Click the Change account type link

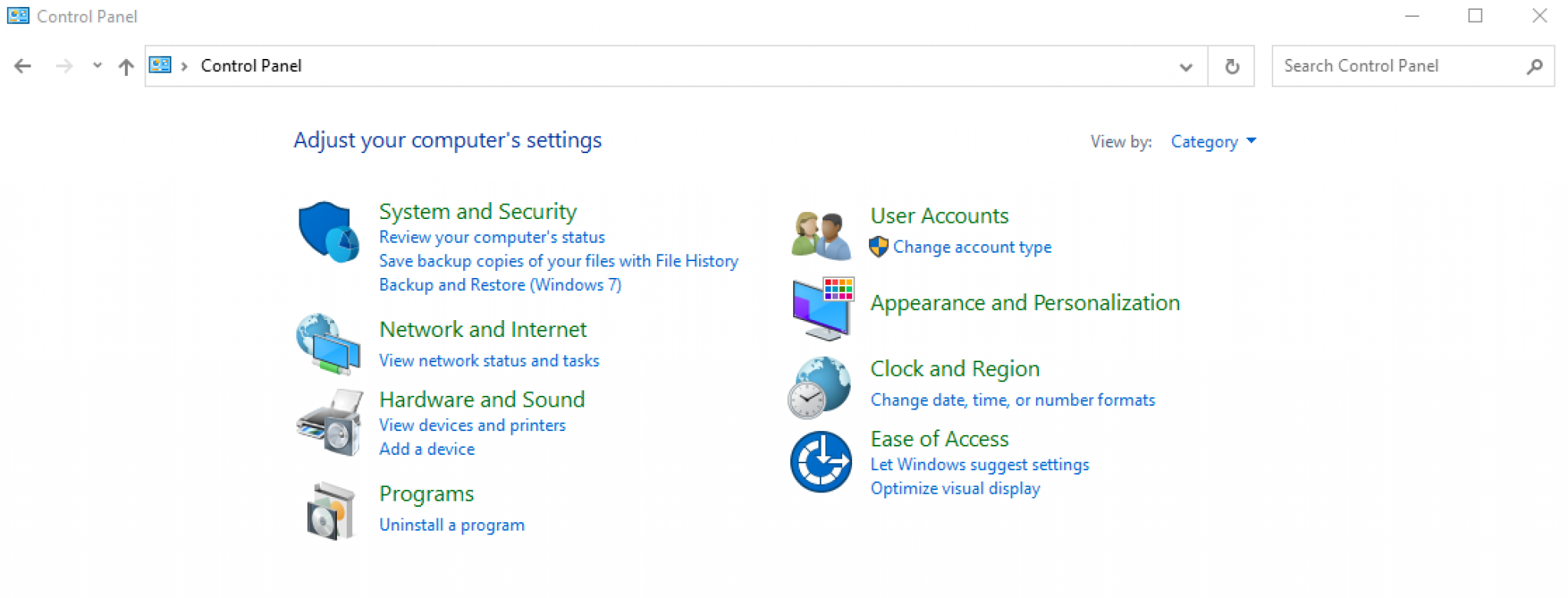coord(972,247)
